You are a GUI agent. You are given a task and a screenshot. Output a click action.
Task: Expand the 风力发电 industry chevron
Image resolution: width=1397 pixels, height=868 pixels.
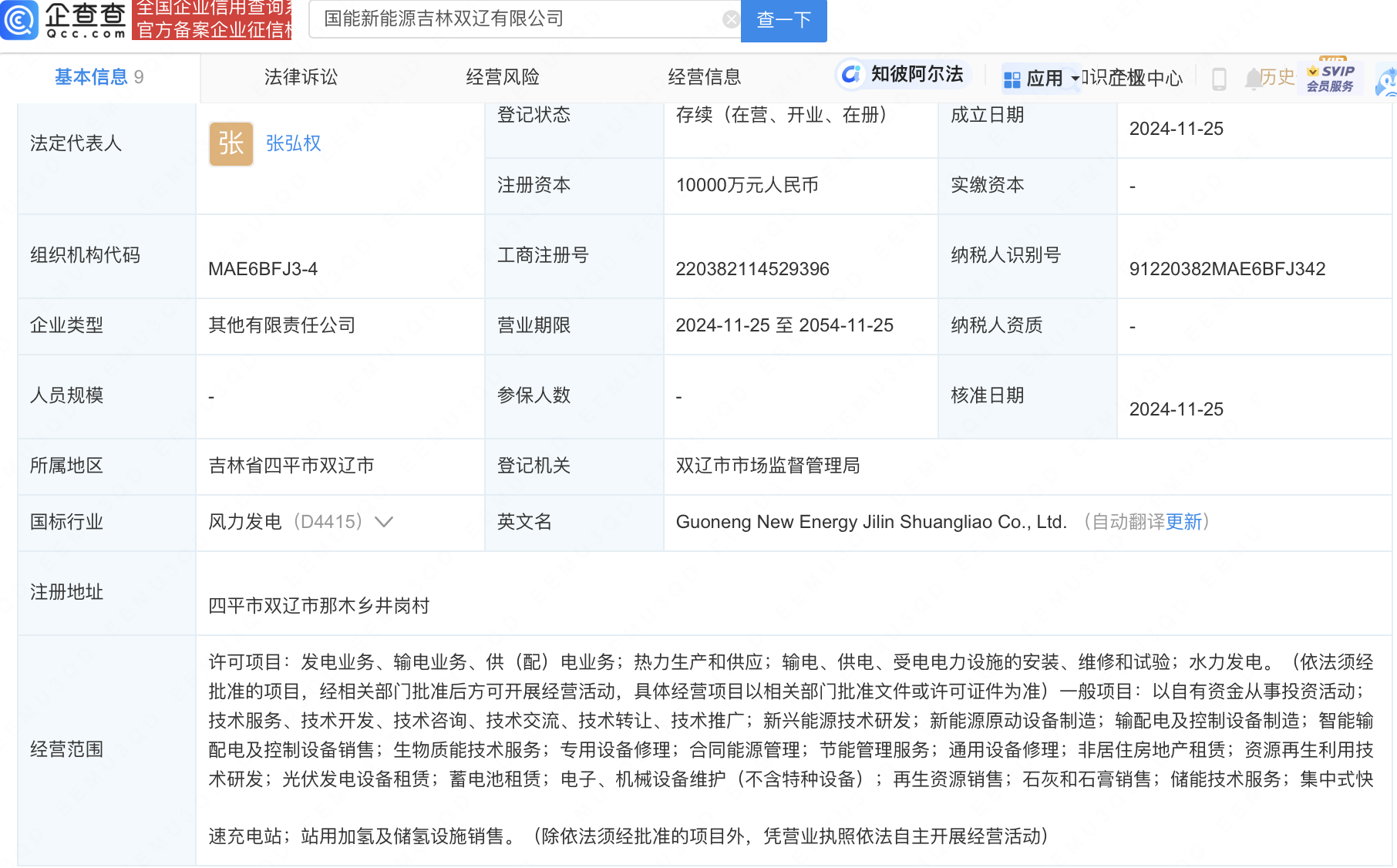click(x=384, y=522)
